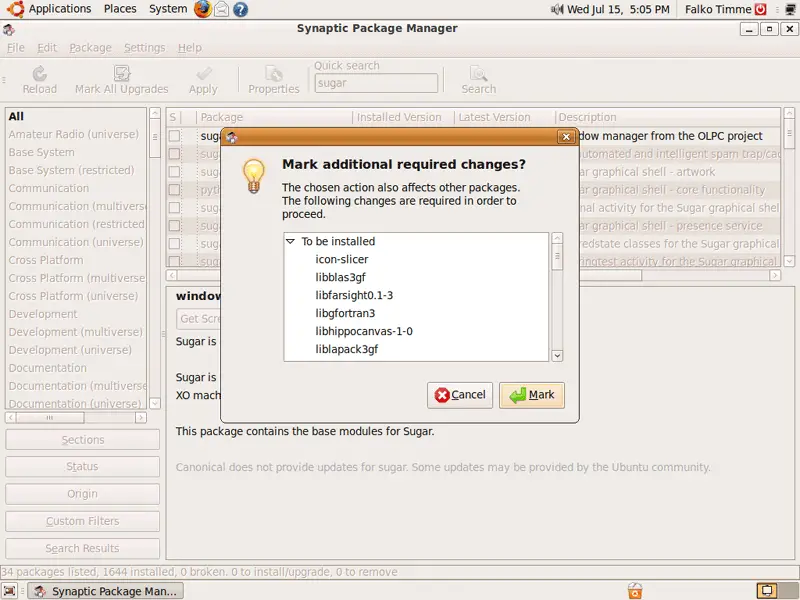800x600 pixels.
Task: Click the Wed Jul 15 clock
Action: point(618,9)
